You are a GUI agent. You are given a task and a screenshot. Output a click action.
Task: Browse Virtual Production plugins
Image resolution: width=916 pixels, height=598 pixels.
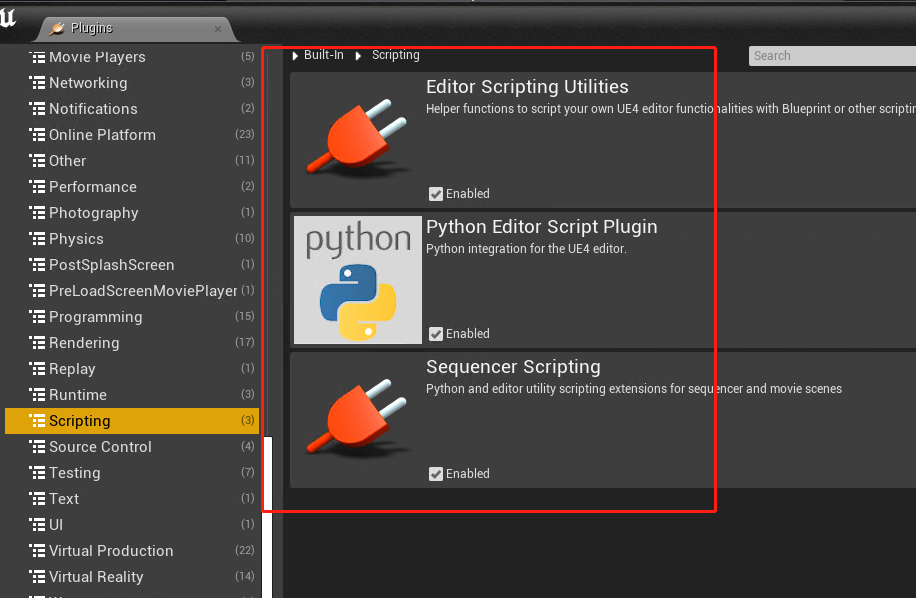click(132, 551)
